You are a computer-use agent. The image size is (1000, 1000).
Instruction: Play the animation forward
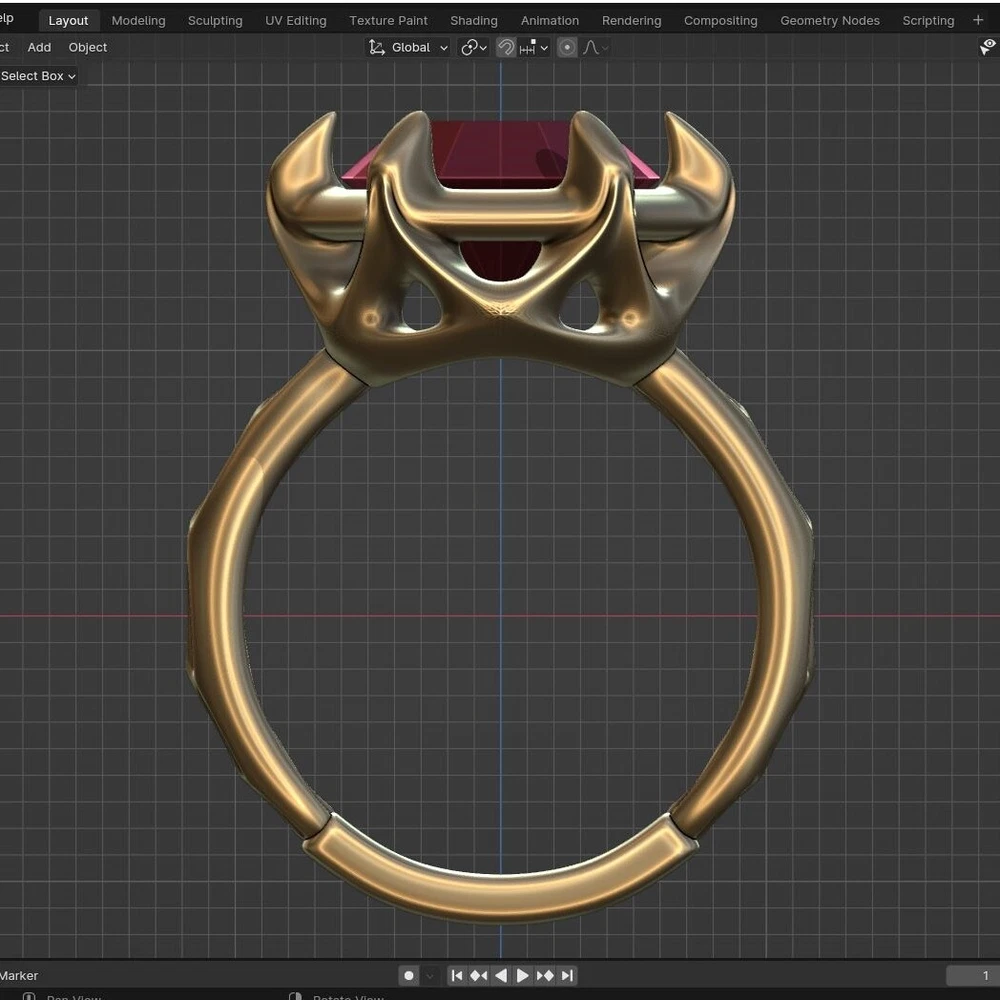click(522, 975)
